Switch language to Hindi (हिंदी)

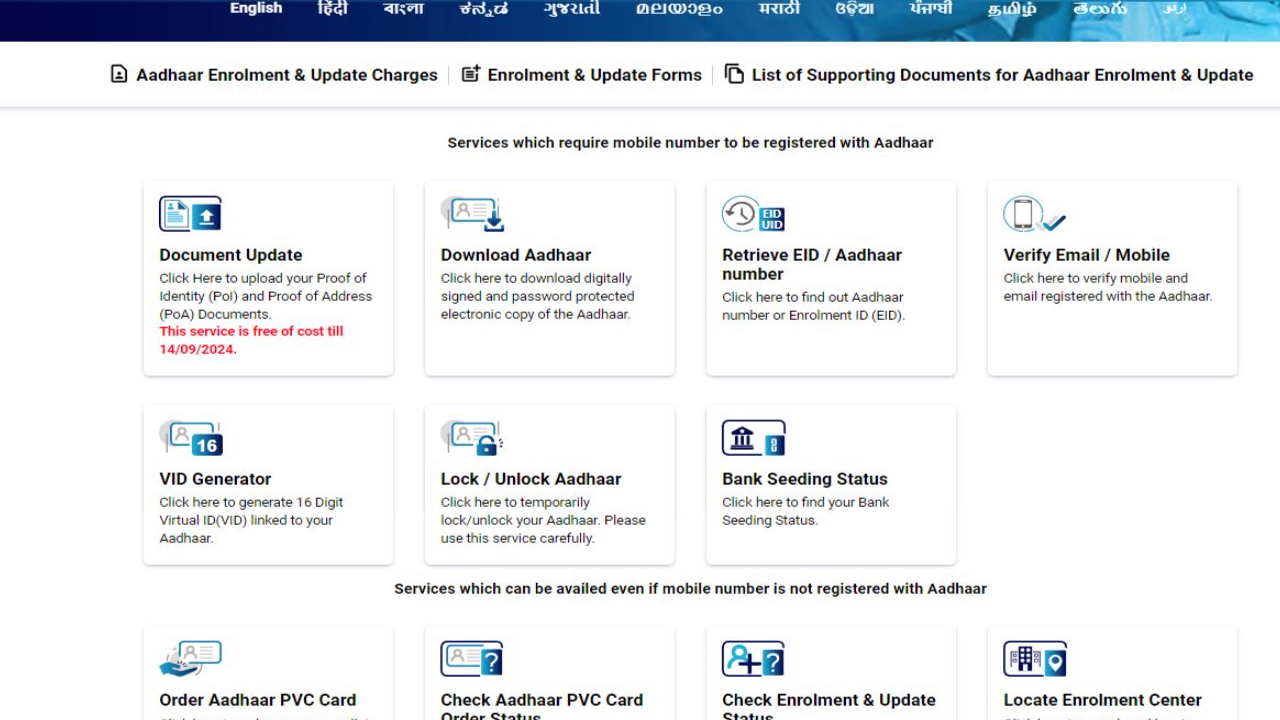333,8
